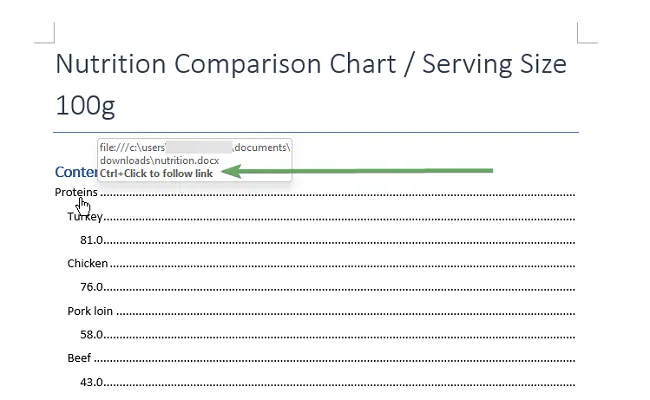Viewport: 650px width, 400px height.
Task: Click the '100g' text in the title
Action: tap(85, 106)
